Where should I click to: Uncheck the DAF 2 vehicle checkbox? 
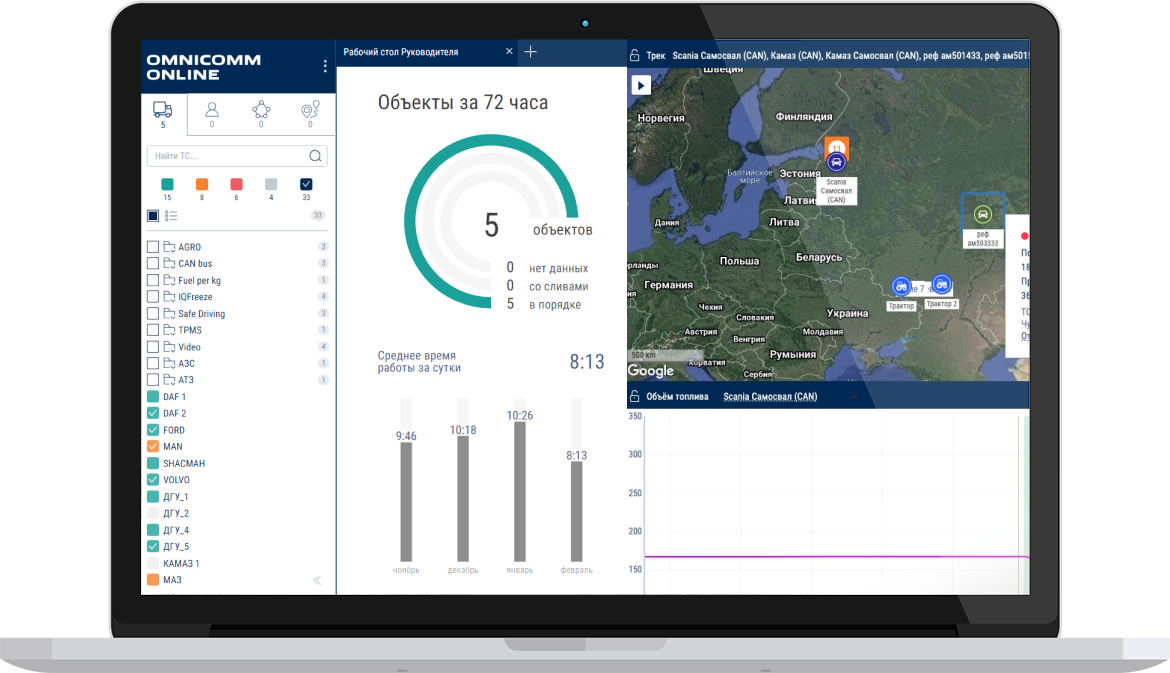tap(153, 413)
